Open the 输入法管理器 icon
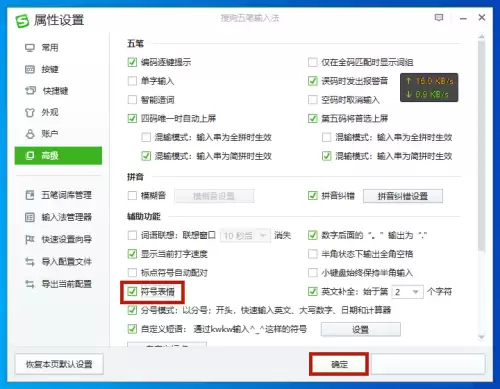This screenshot has height=389, width=500. [x=30, y=217]
